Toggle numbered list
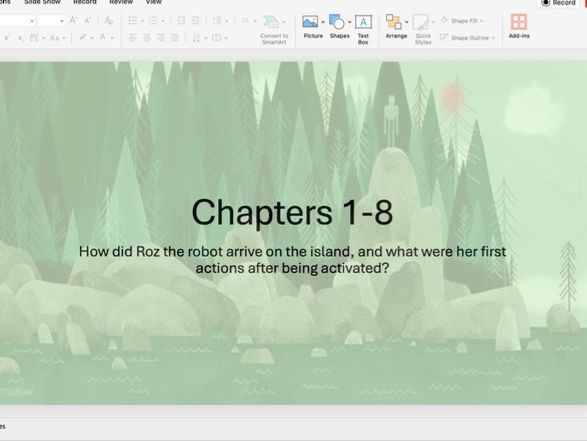Screen dimensions: 587x441 pos(153,21)
